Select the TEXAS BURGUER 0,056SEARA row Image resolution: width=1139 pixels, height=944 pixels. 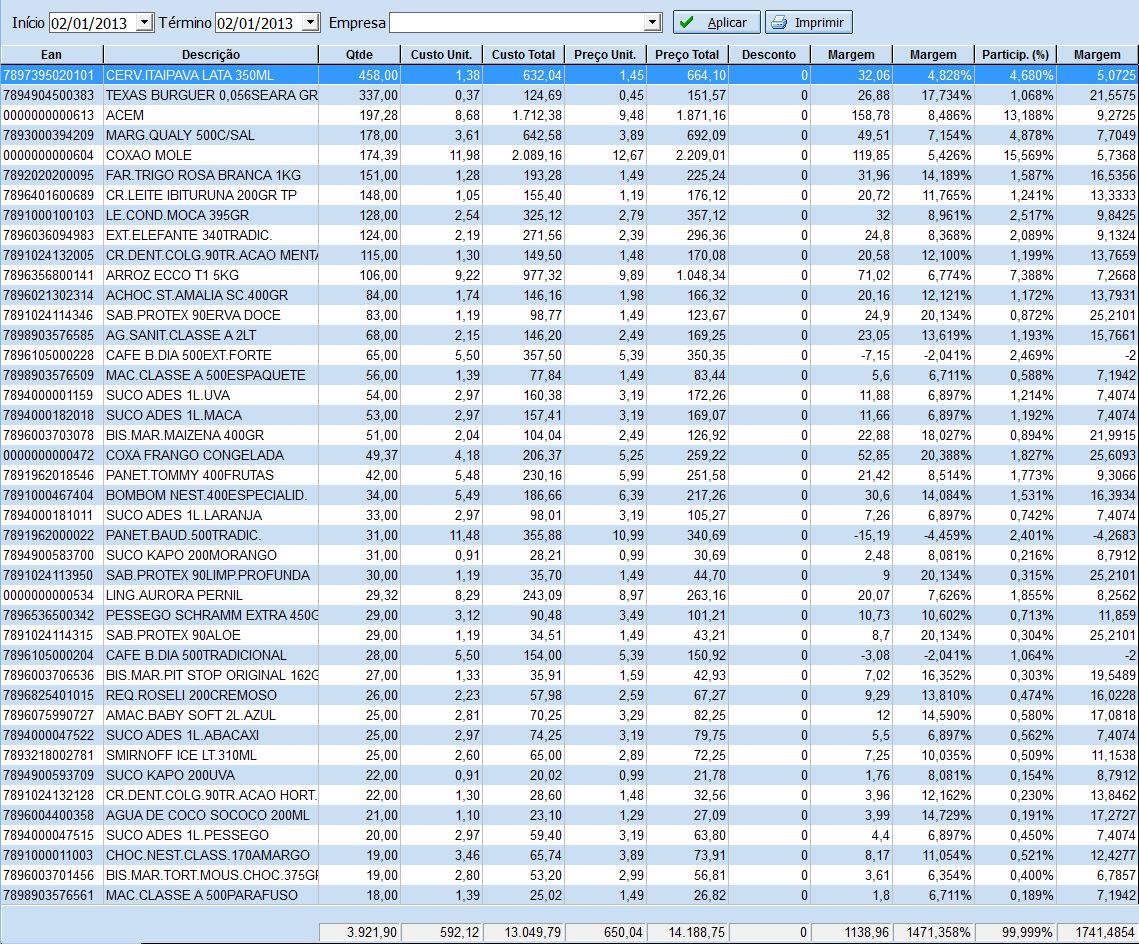pyautogui.click(x=570, y=95)
